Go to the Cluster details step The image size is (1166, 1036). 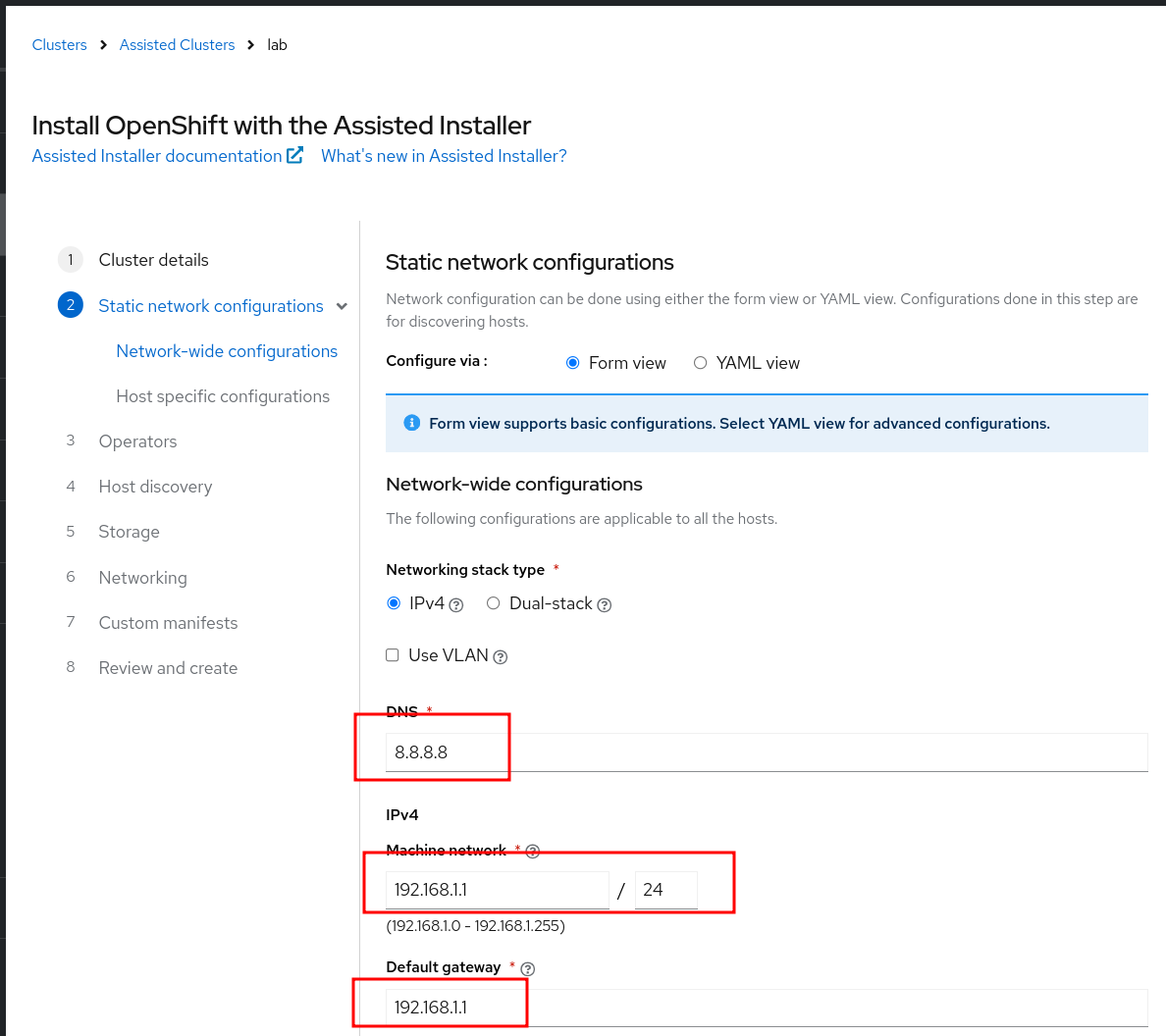click(154, 260)
